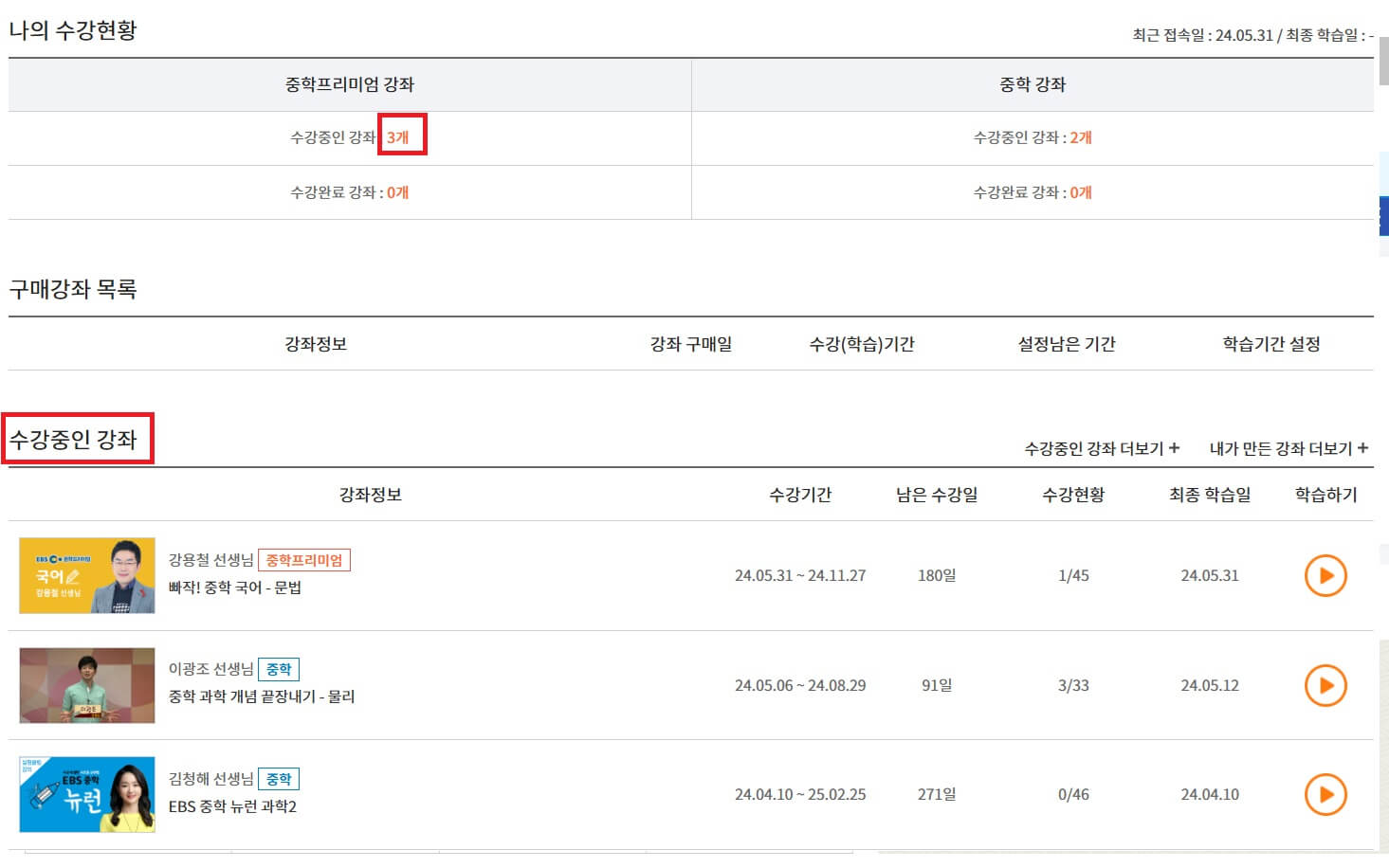Select the 중학 강좌 header
The height and width of the screenshot is (868, 1389).
pyautogui.click(x=1033, y=83)
